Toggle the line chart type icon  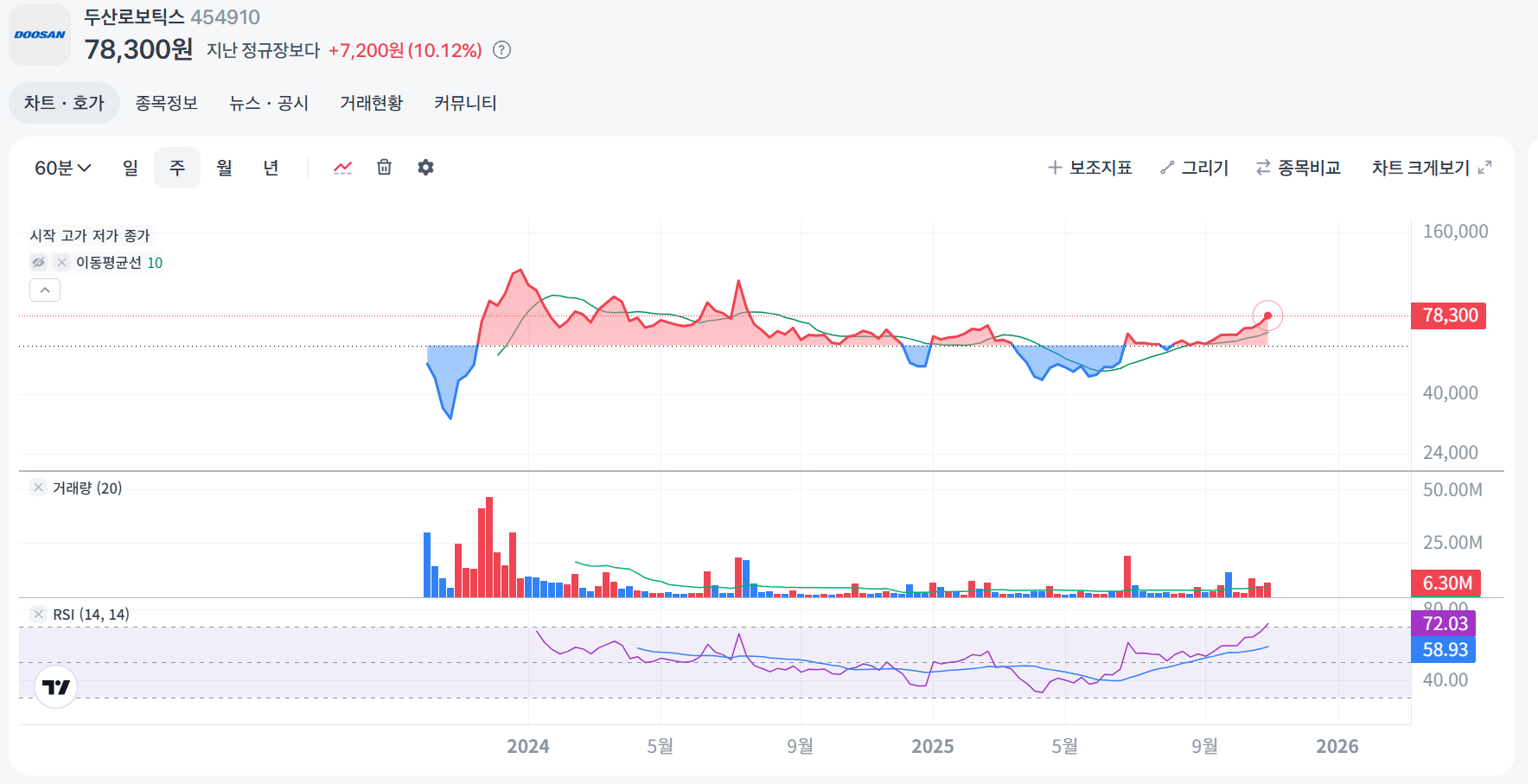tap(342, 168)
